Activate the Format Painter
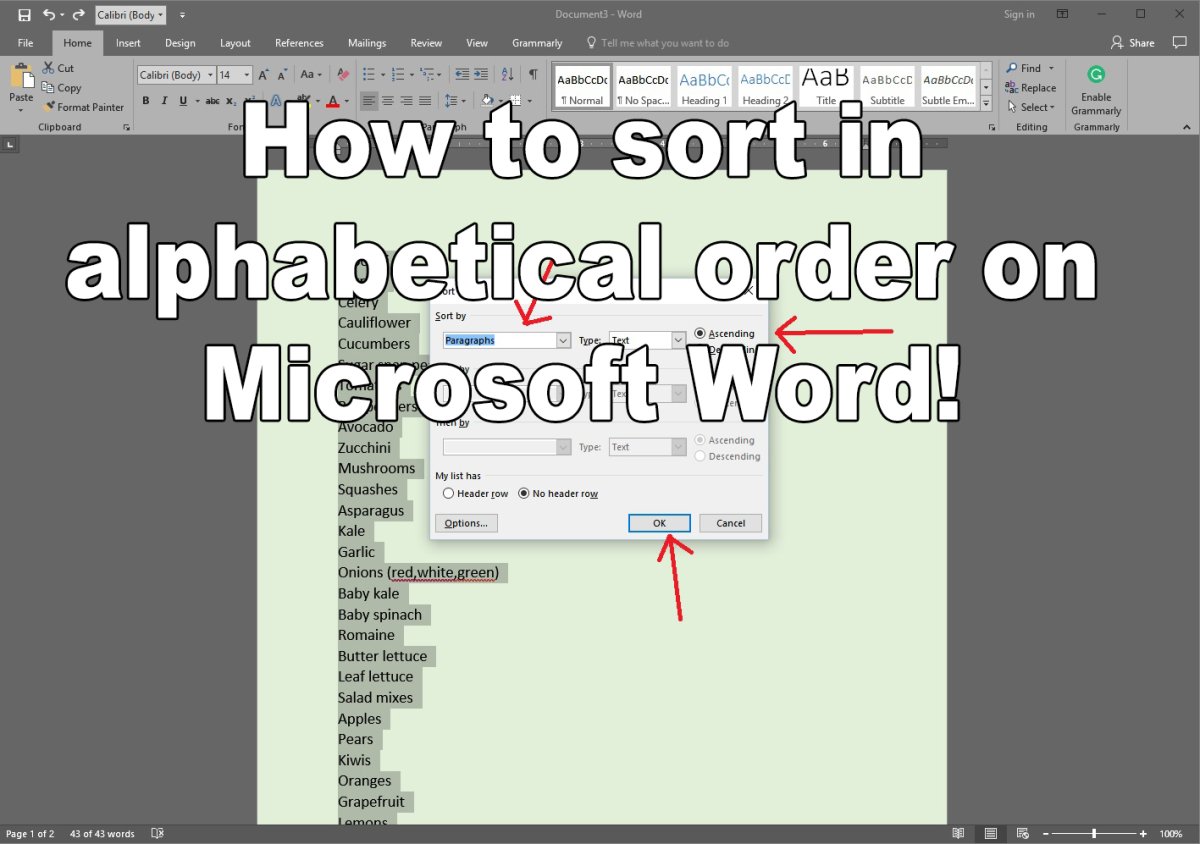Screen dimensions: 1200x844 point(83,107)
